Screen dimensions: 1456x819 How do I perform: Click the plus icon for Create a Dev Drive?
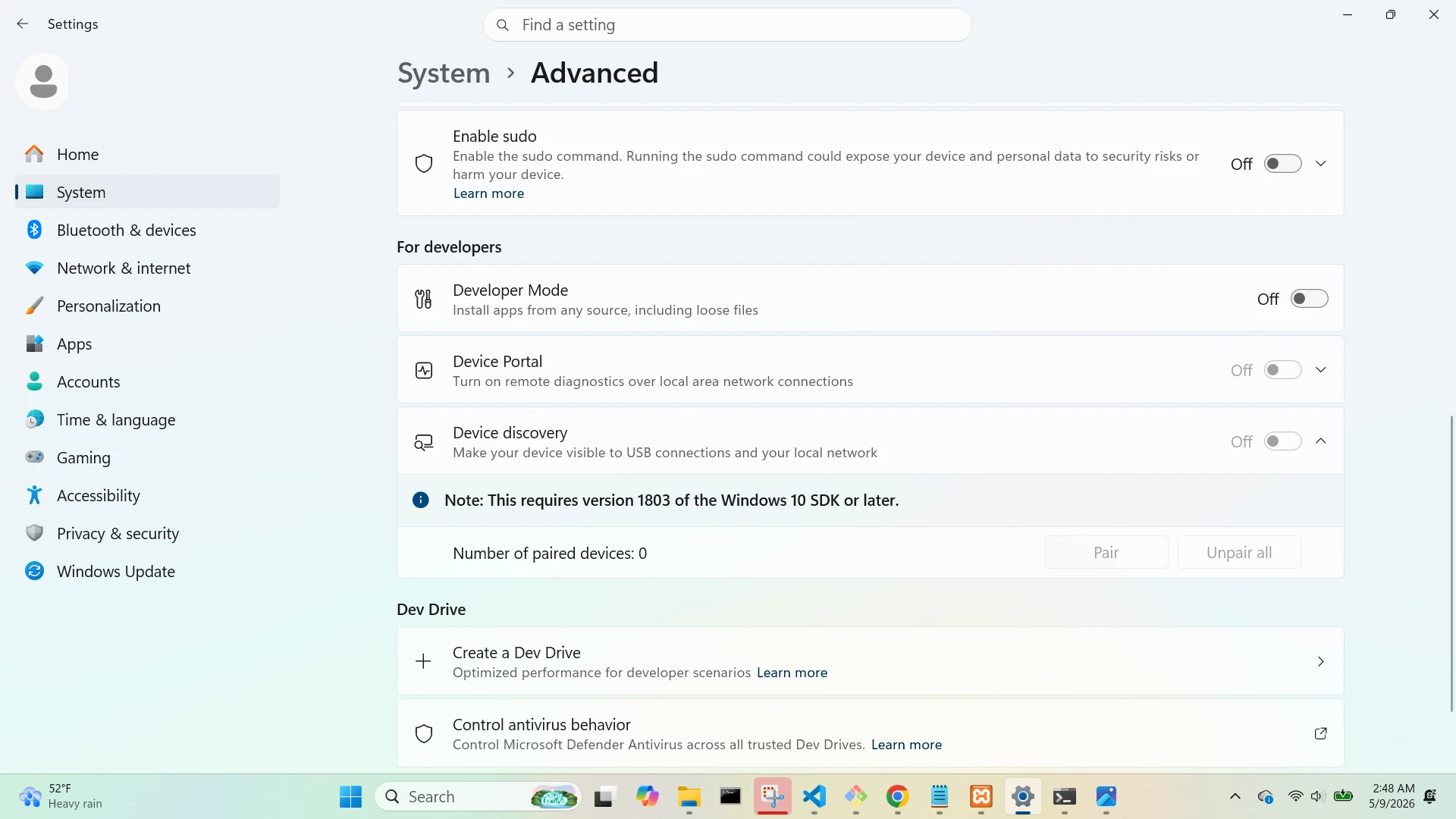point(423,661)
